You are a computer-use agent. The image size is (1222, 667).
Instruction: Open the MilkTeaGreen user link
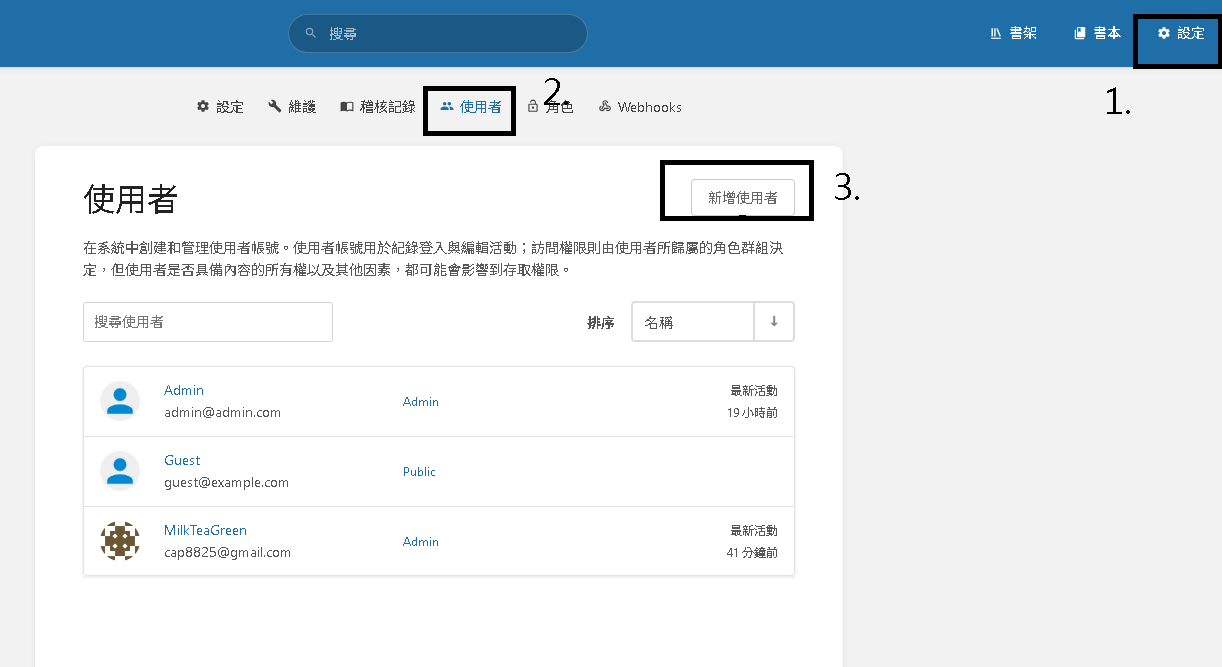pos(205,530)
